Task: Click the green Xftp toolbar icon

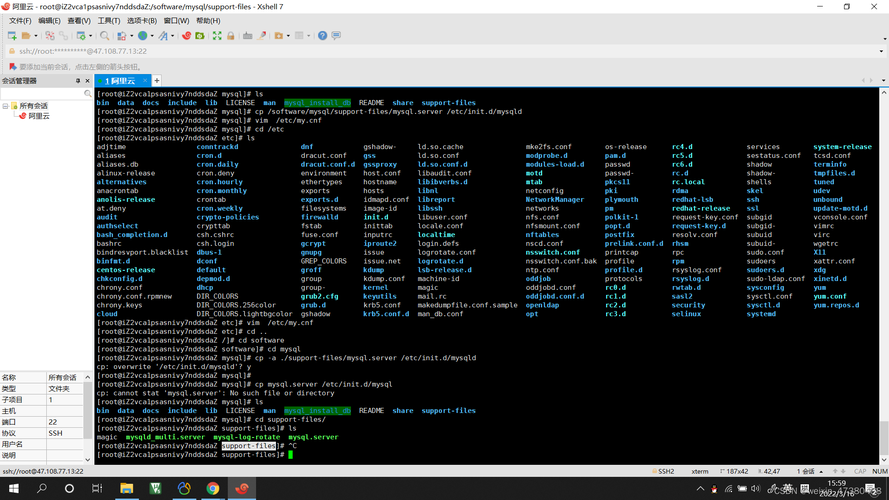Action: (200, 35)
